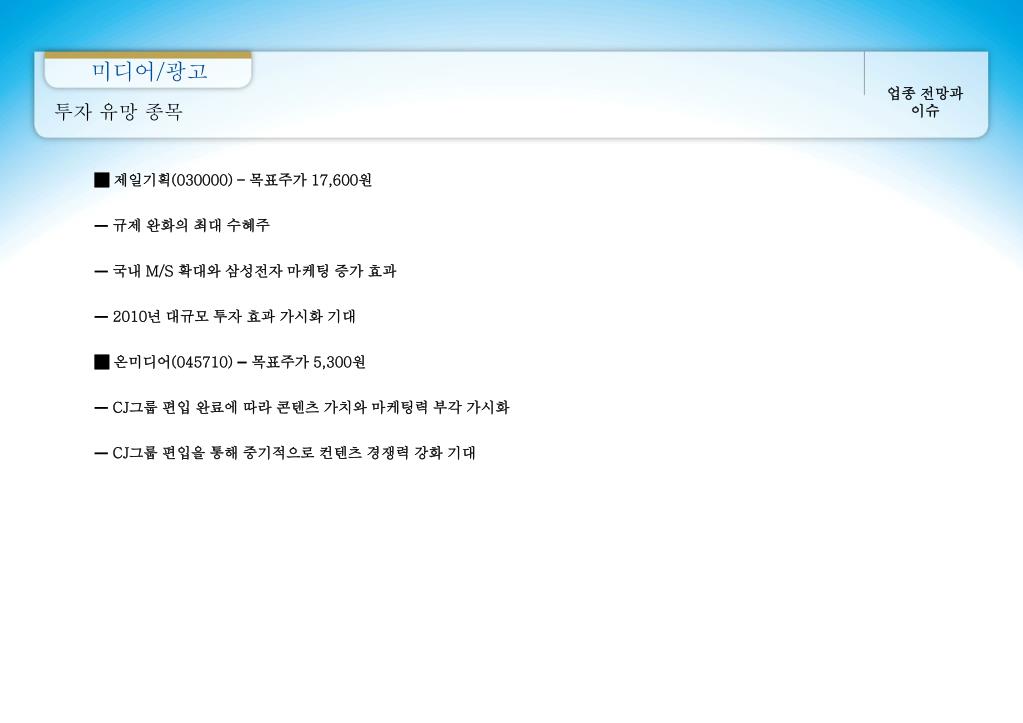
Task: Click the 2010년 대규모 투자 효과 line
Action: point(225,316)
